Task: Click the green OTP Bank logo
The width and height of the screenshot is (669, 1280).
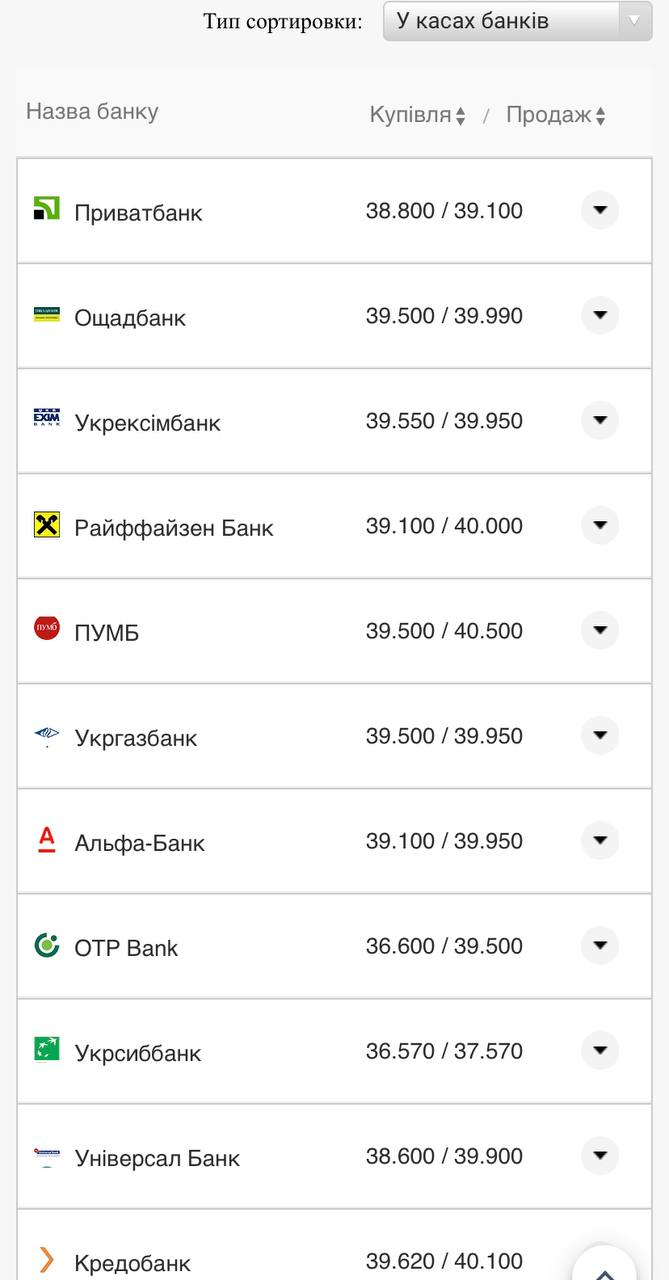Action: 47,945
